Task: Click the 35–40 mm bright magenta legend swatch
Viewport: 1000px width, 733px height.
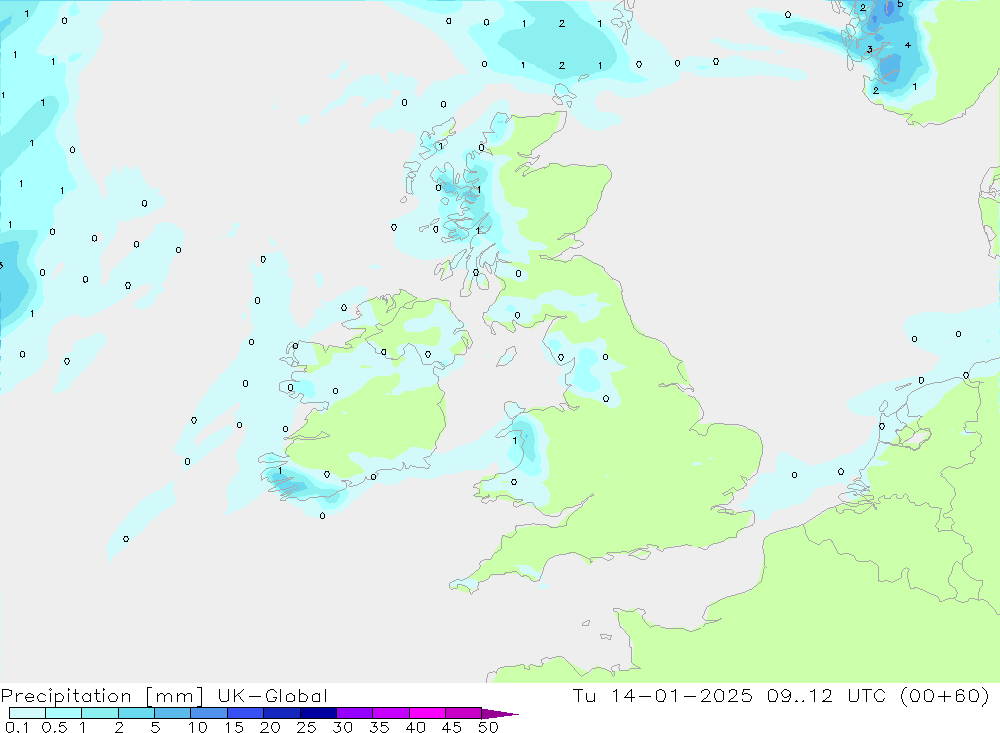Action: [x=390, y=713]
